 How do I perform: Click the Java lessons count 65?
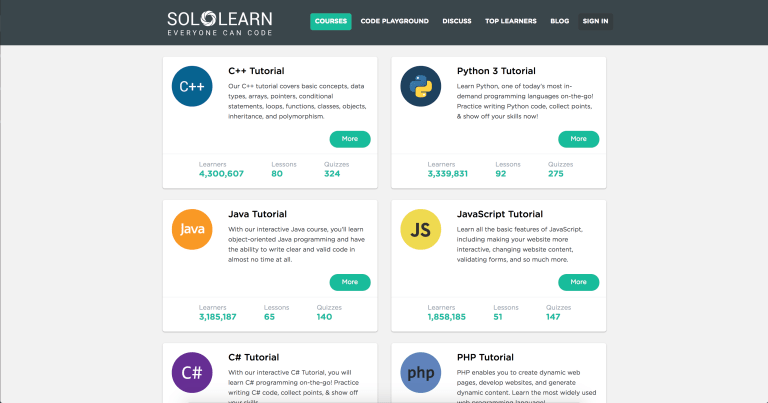tap(269, 317)
